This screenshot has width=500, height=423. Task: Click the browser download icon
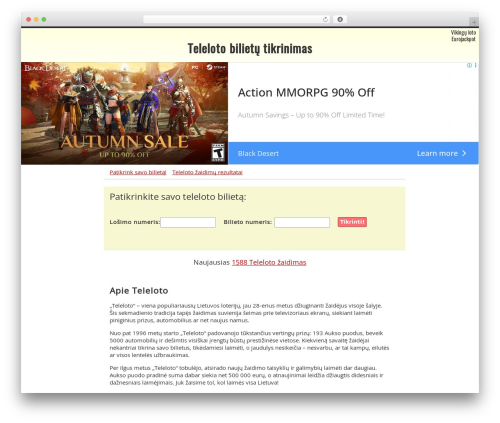click(340, 19)
